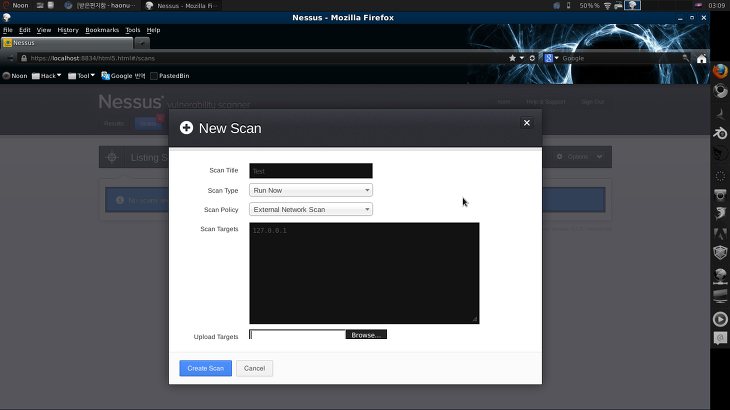
Task: Click the clock showing 03:09
Action: [x=716, y=6]
